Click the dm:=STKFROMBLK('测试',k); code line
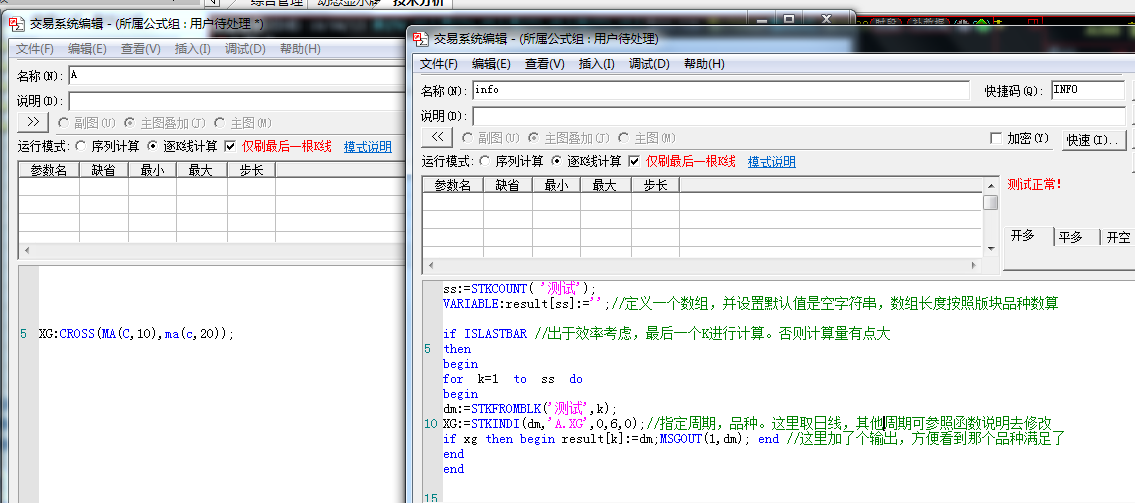The height and width of the screenshot is (503, 1135). [x=530, y=408]
